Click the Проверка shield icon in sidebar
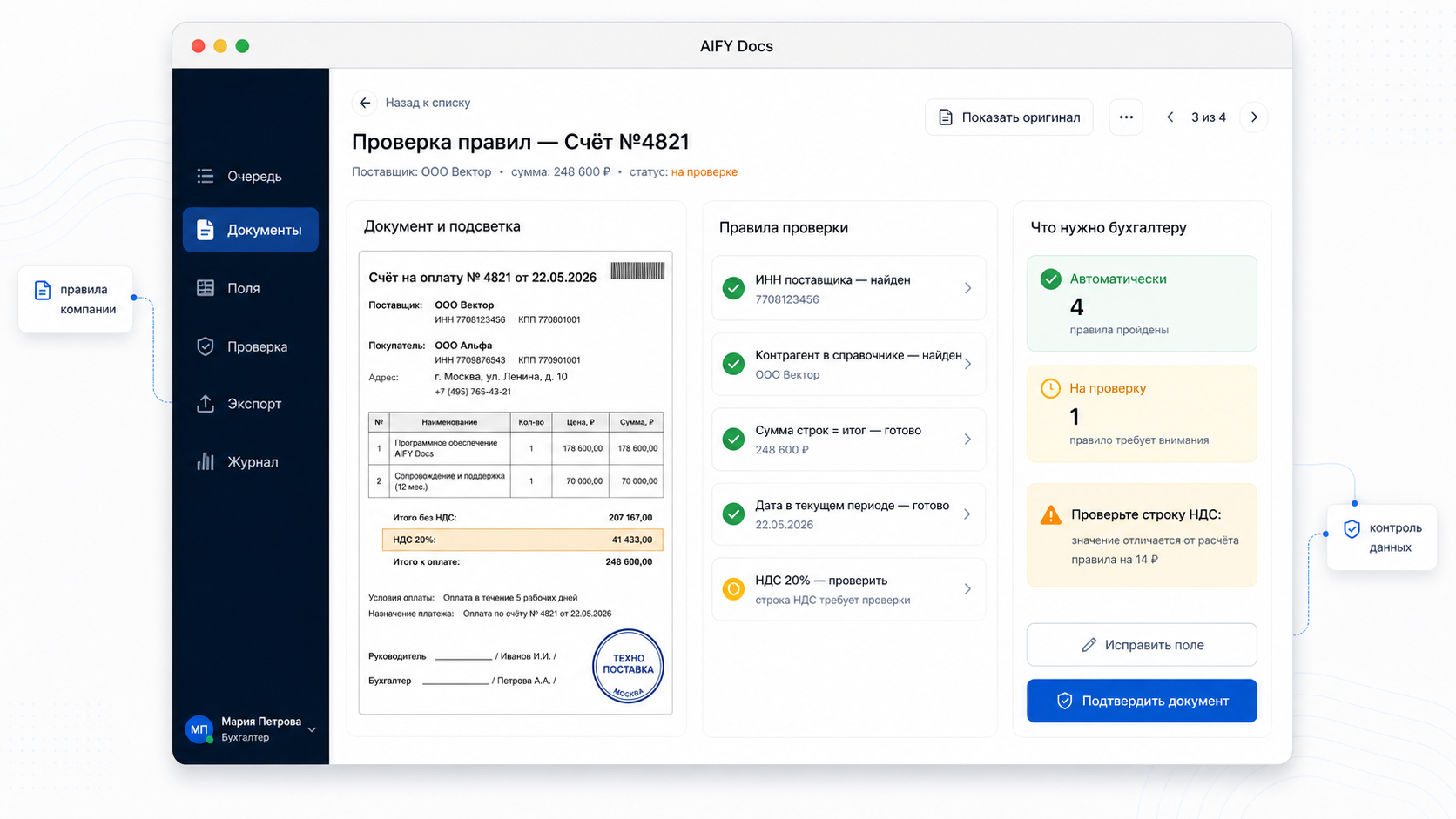The image size is (1456, 819). [206, 346]
